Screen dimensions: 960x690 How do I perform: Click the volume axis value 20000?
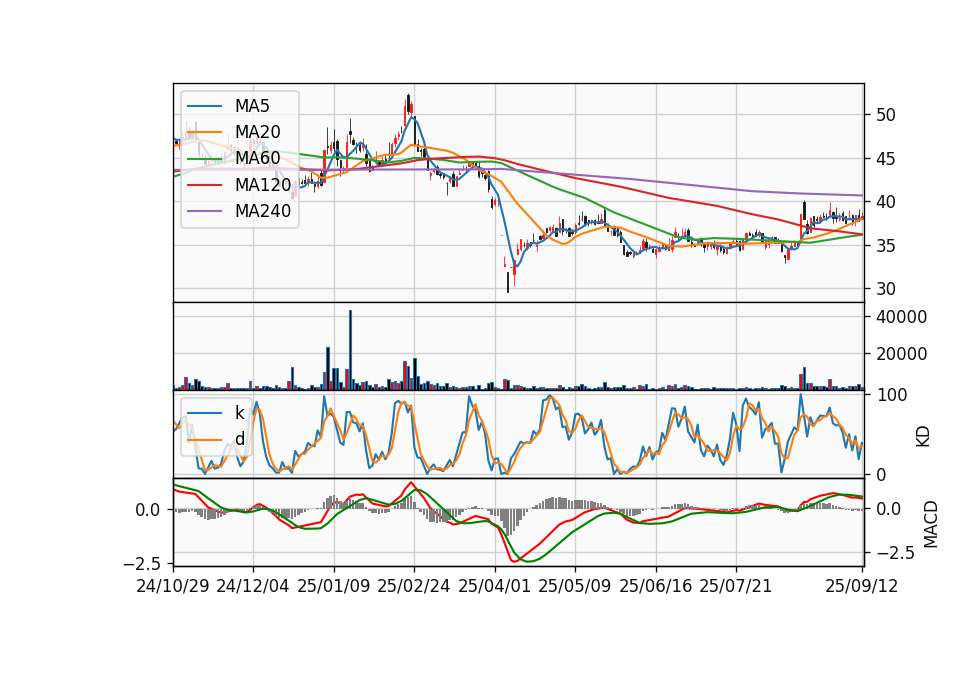tap(901, 354)
